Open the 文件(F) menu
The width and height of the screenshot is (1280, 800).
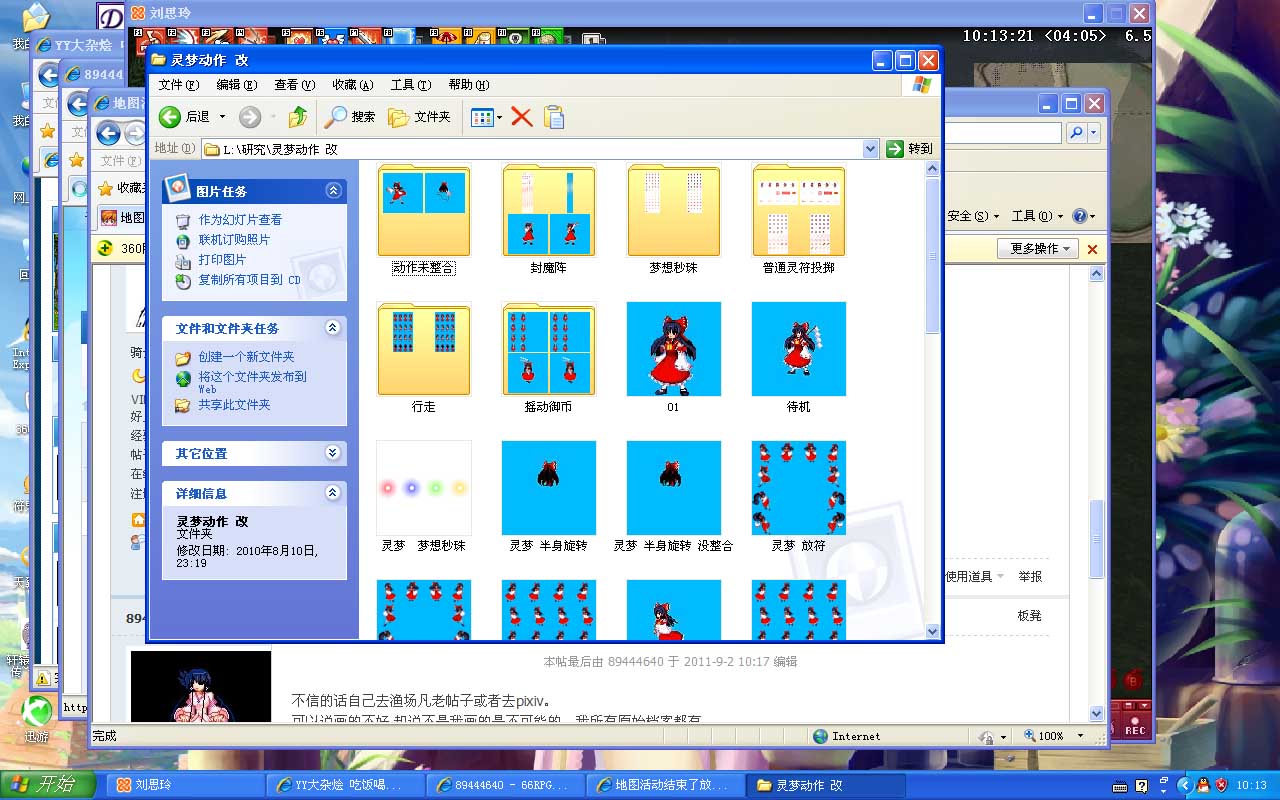[x=179, y=85]
